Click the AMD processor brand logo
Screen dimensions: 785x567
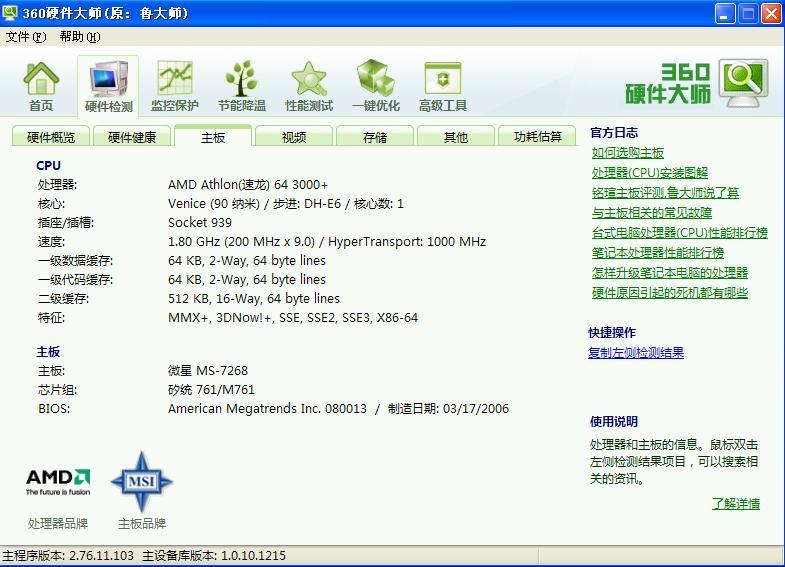(58, 482)
